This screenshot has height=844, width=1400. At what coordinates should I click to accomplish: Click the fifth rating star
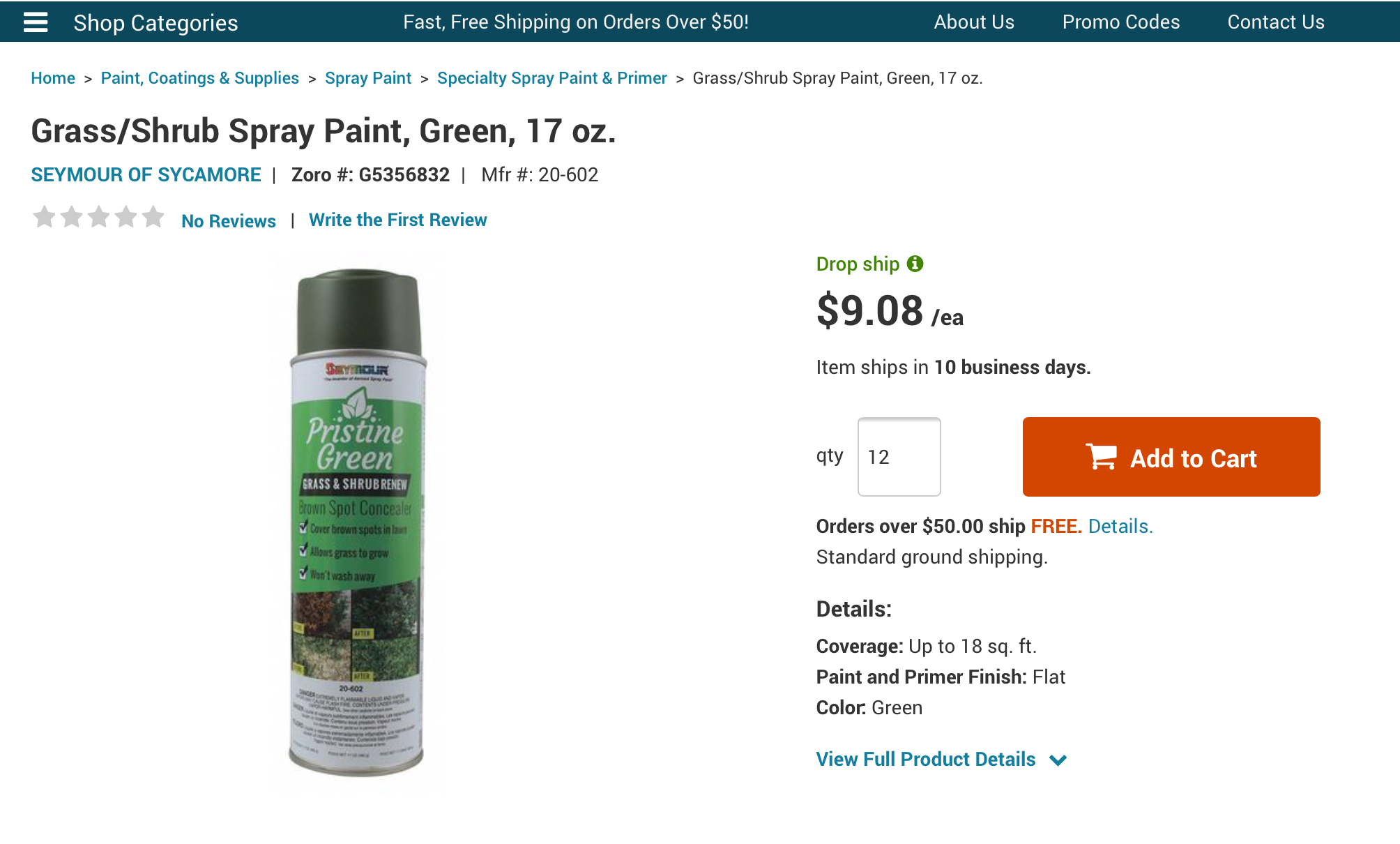(153, 217)
